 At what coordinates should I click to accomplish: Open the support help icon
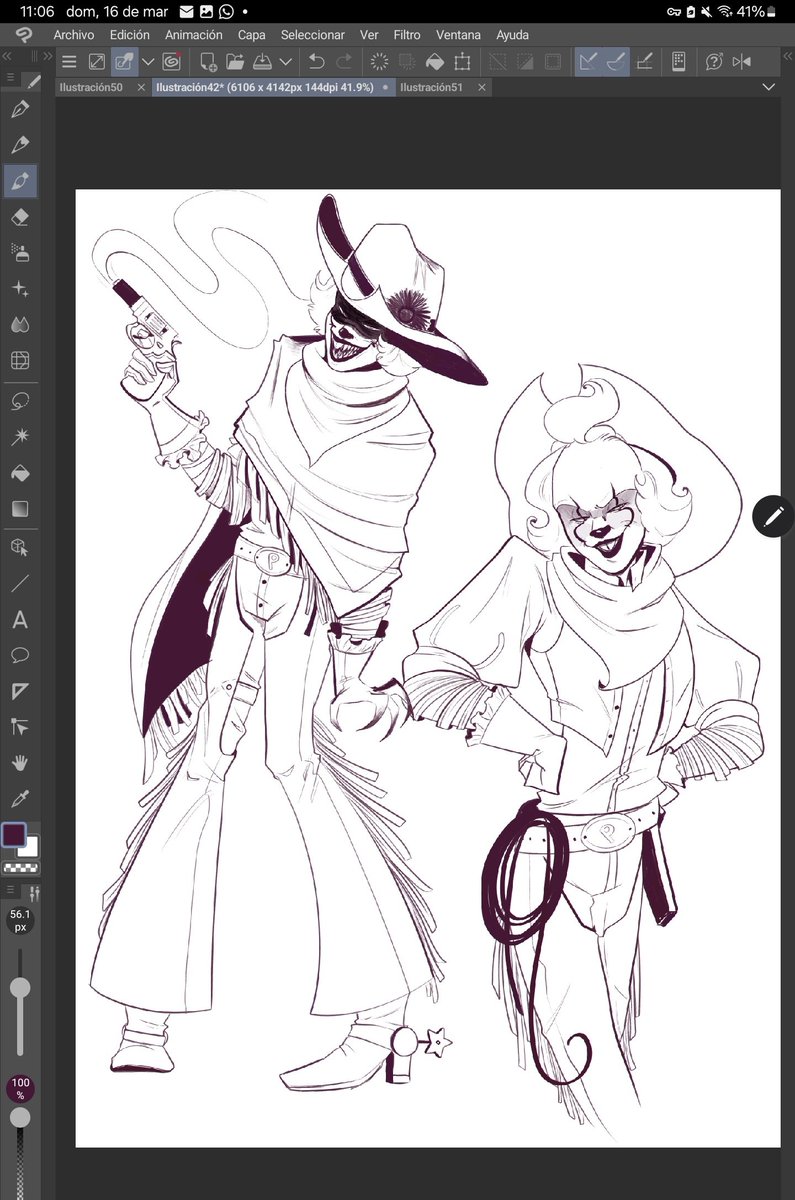point(714,62)
